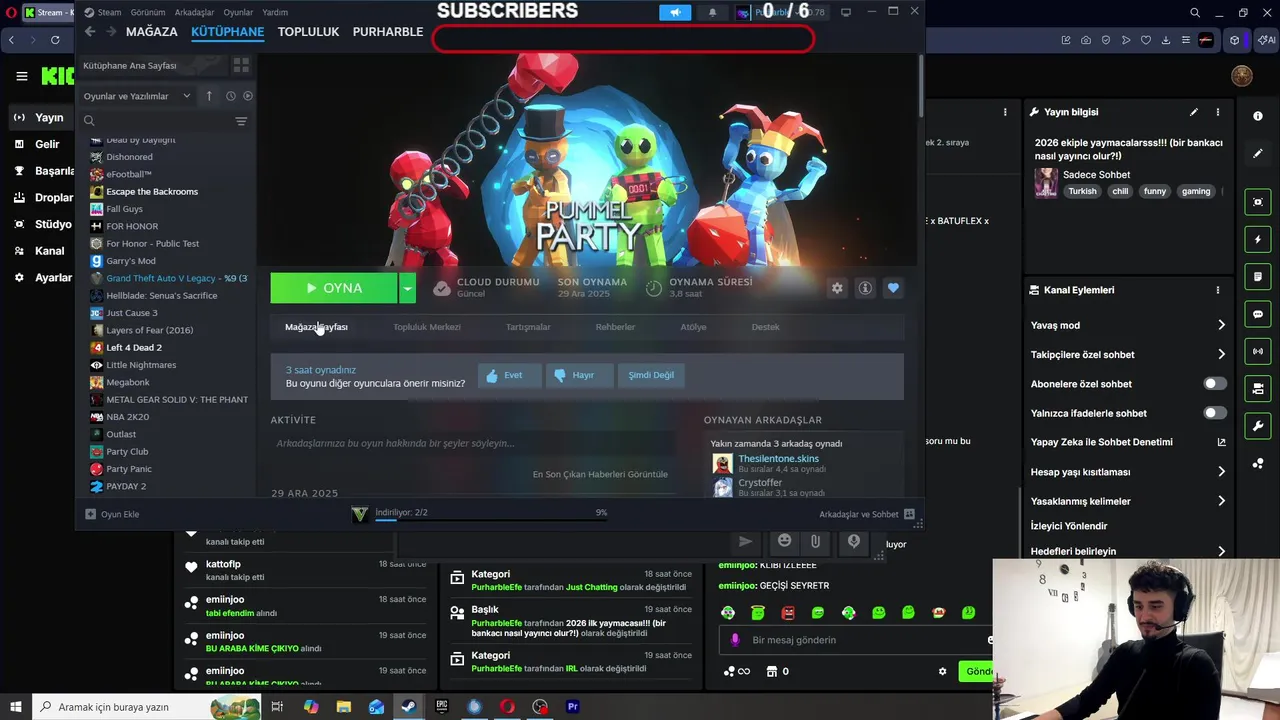Click Steam library search field
This screenshot has height=720, width=1280.
tap(157, 121)
